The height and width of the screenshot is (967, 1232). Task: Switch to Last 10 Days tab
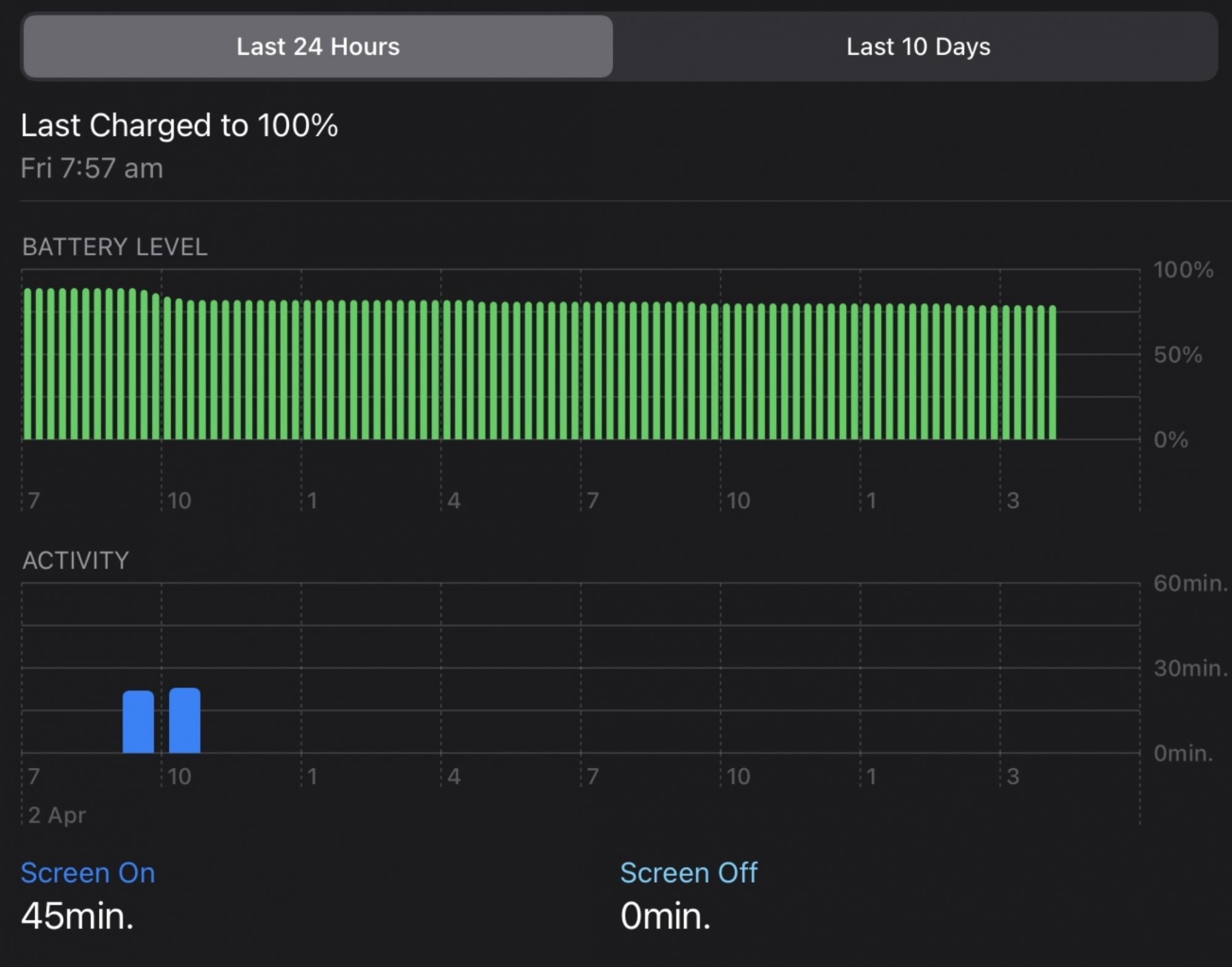917,47
